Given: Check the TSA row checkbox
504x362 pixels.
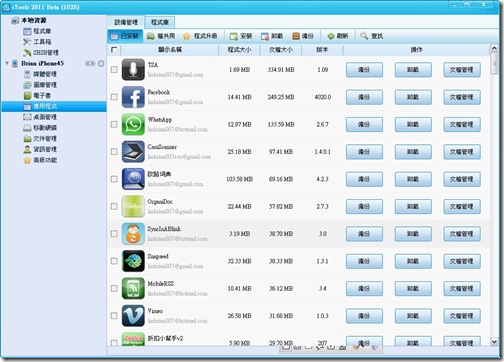Looking at the screenshot, I should pyautogui.click(x=114, y=69).
